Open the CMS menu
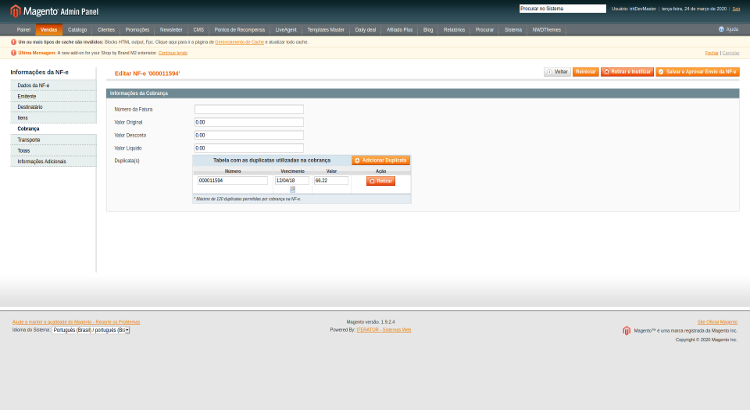Viewport: 750px width, 410px height. coord(199,30)
